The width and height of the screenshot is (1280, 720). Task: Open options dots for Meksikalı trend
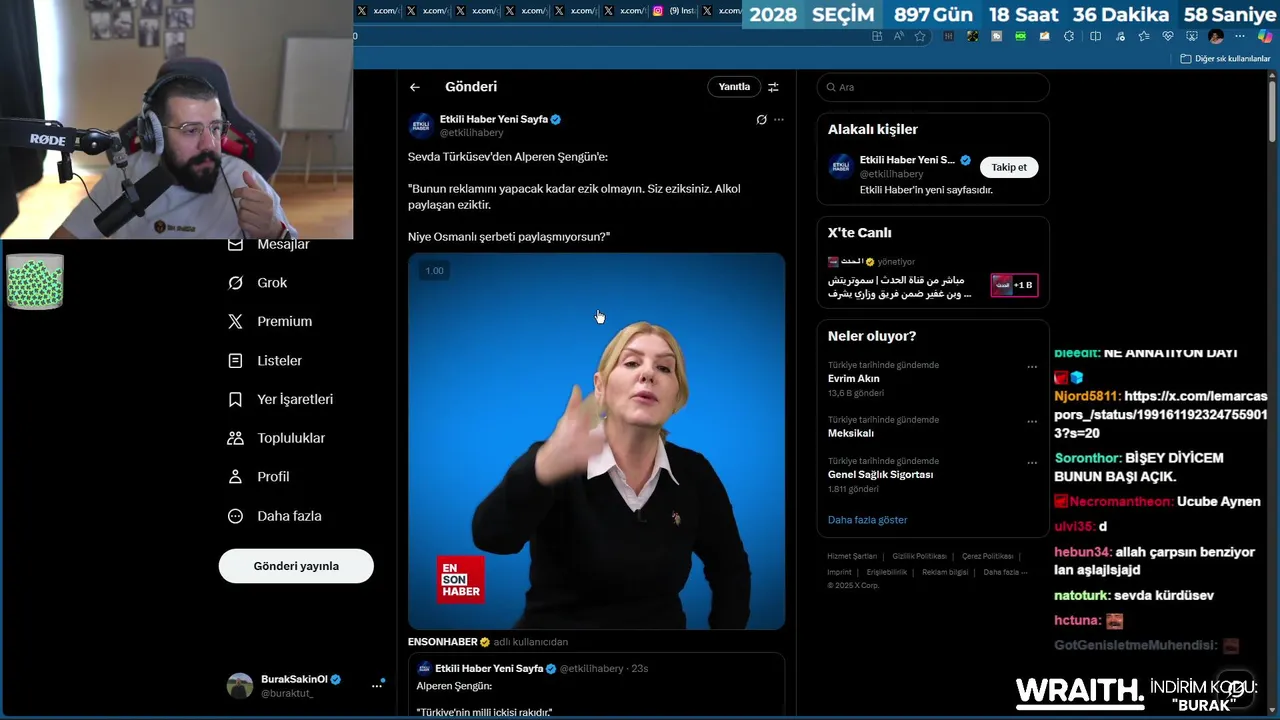coord(1032,421)
